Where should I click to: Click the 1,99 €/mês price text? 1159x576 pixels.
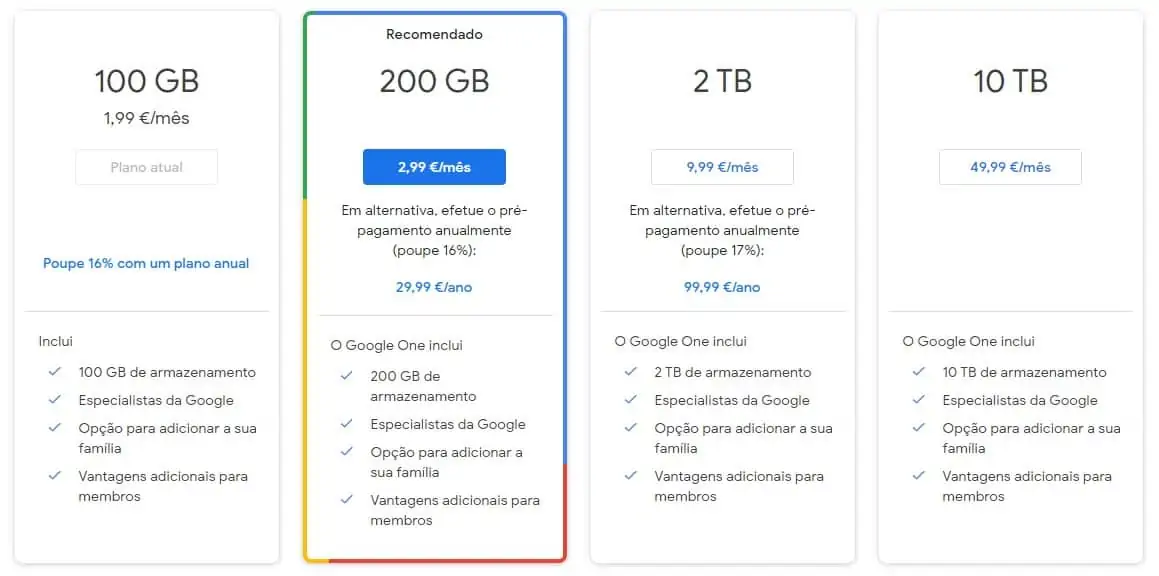pyautogui.click(x=146, y=118)
